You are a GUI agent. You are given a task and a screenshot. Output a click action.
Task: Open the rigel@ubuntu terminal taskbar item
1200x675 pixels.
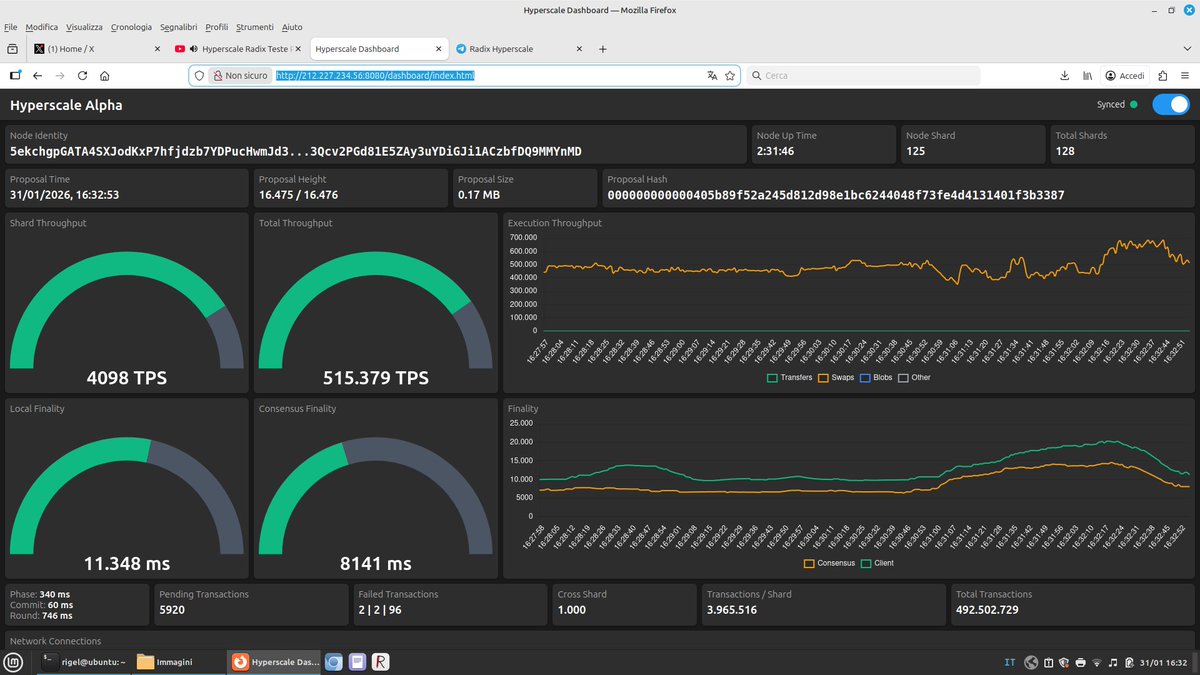tap(83, 662)
